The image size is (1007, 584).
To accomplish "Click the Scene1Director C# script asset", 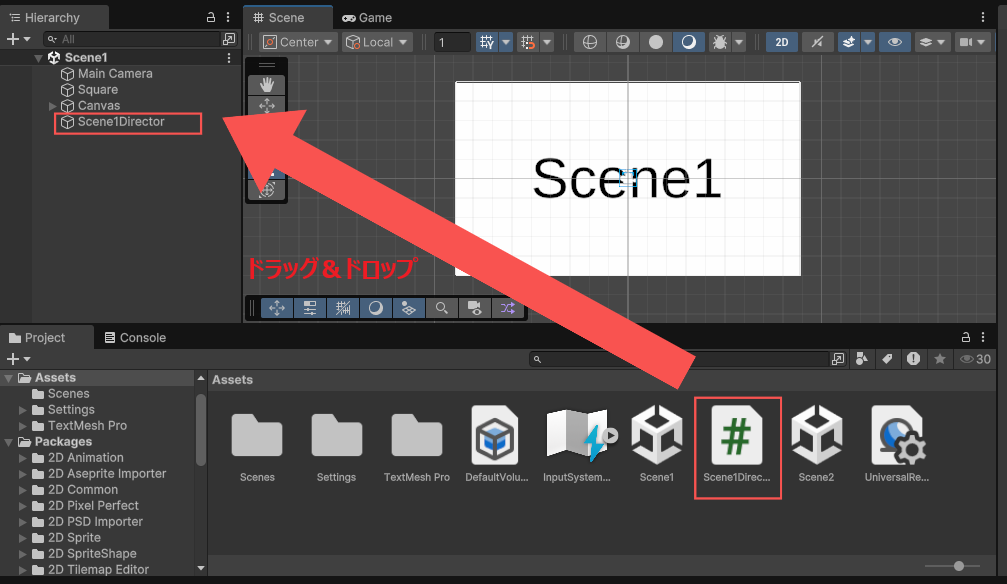I will (737, 445).
